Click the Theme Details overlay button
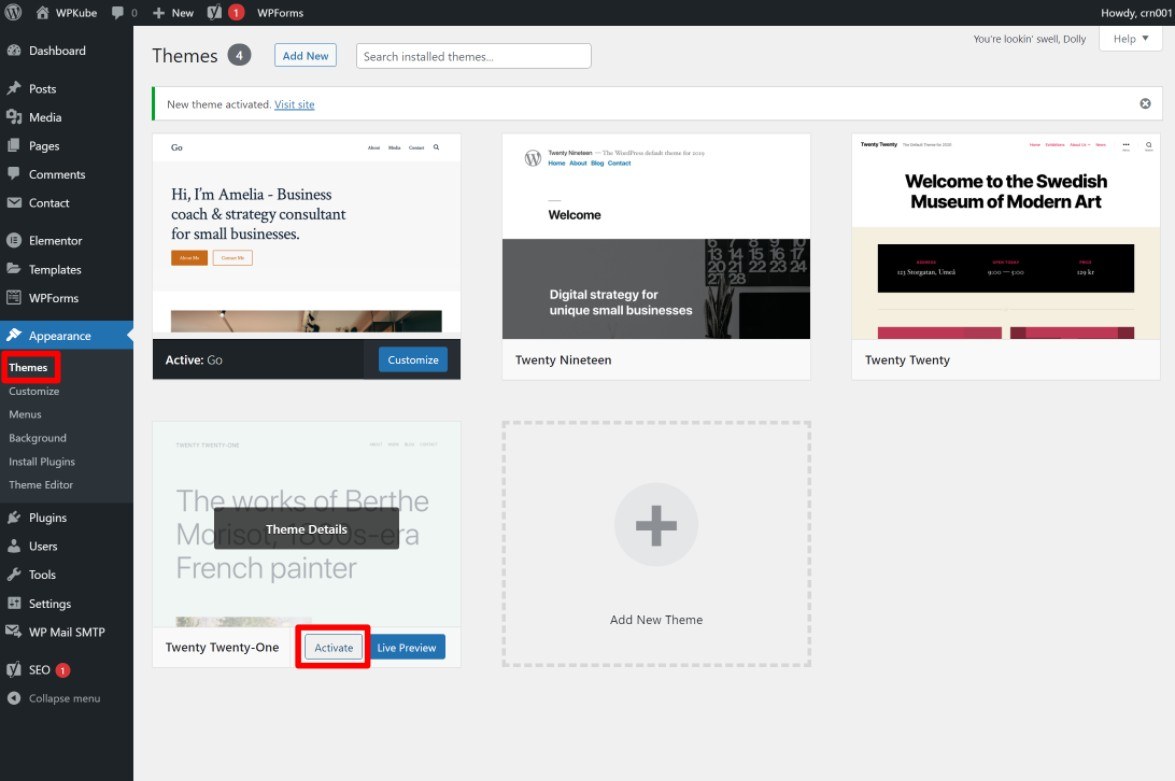This screenshot has width=1175, height=781. pyautogui.click(x=306, y=529)
